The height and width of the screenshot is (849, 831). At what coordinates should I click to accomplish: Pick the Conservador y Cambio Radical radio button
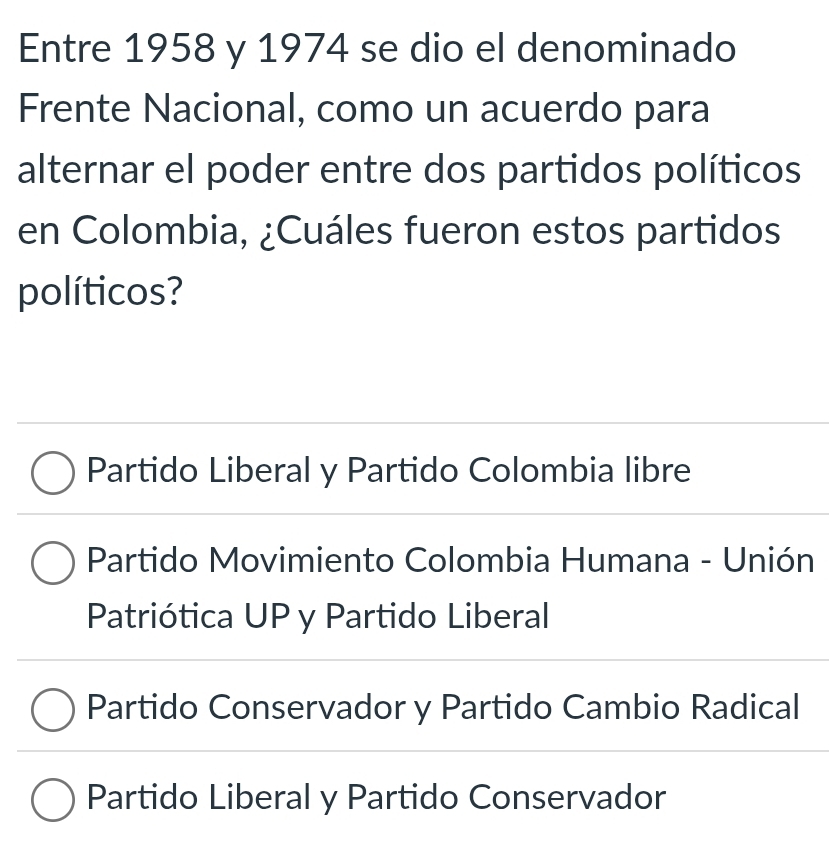point(54,709)
